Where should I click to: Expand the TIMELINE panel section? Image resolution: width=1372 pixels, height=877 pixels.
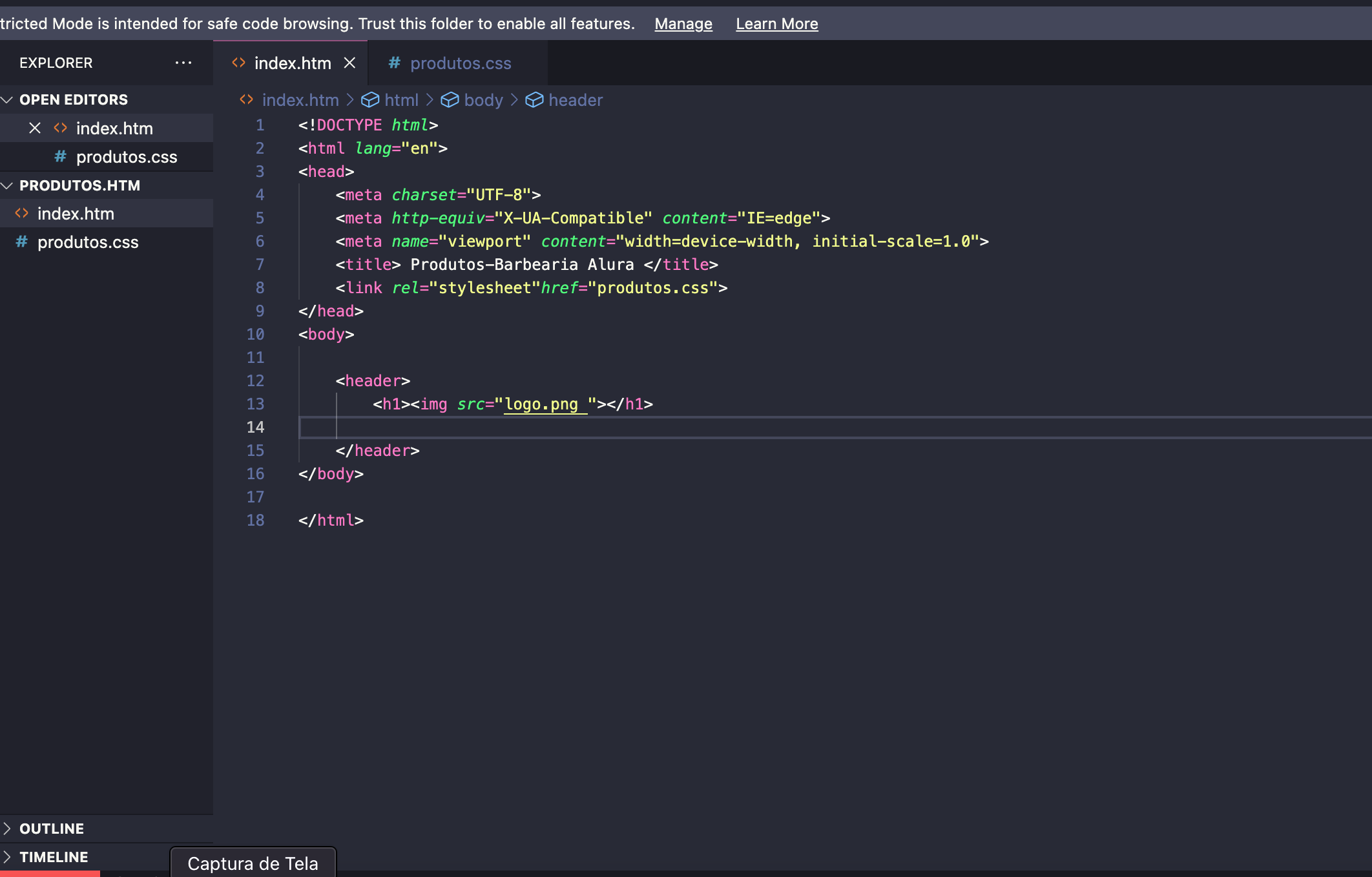(x=54, y=854)
